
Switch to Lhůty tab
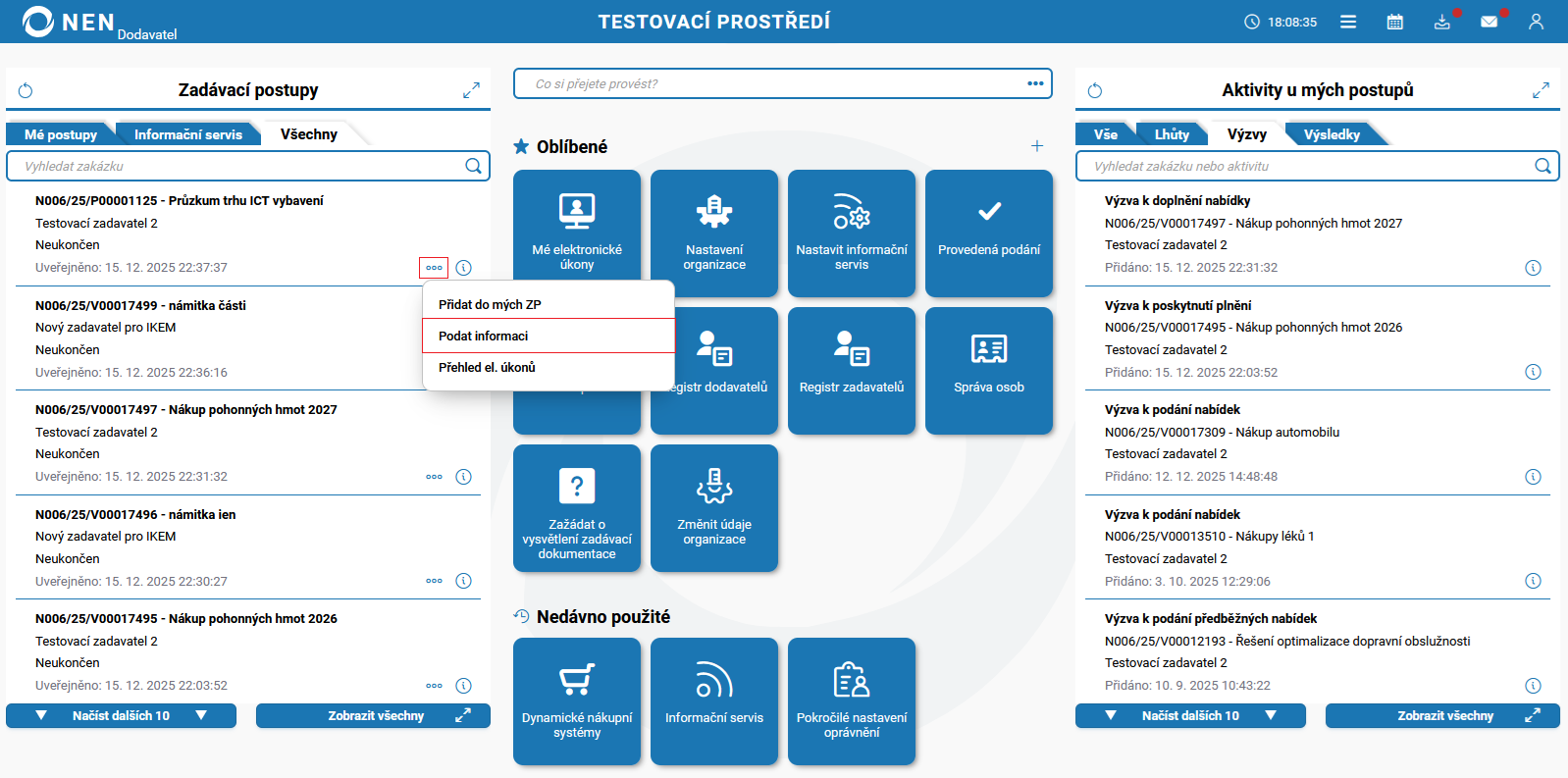pos(1172,134)
